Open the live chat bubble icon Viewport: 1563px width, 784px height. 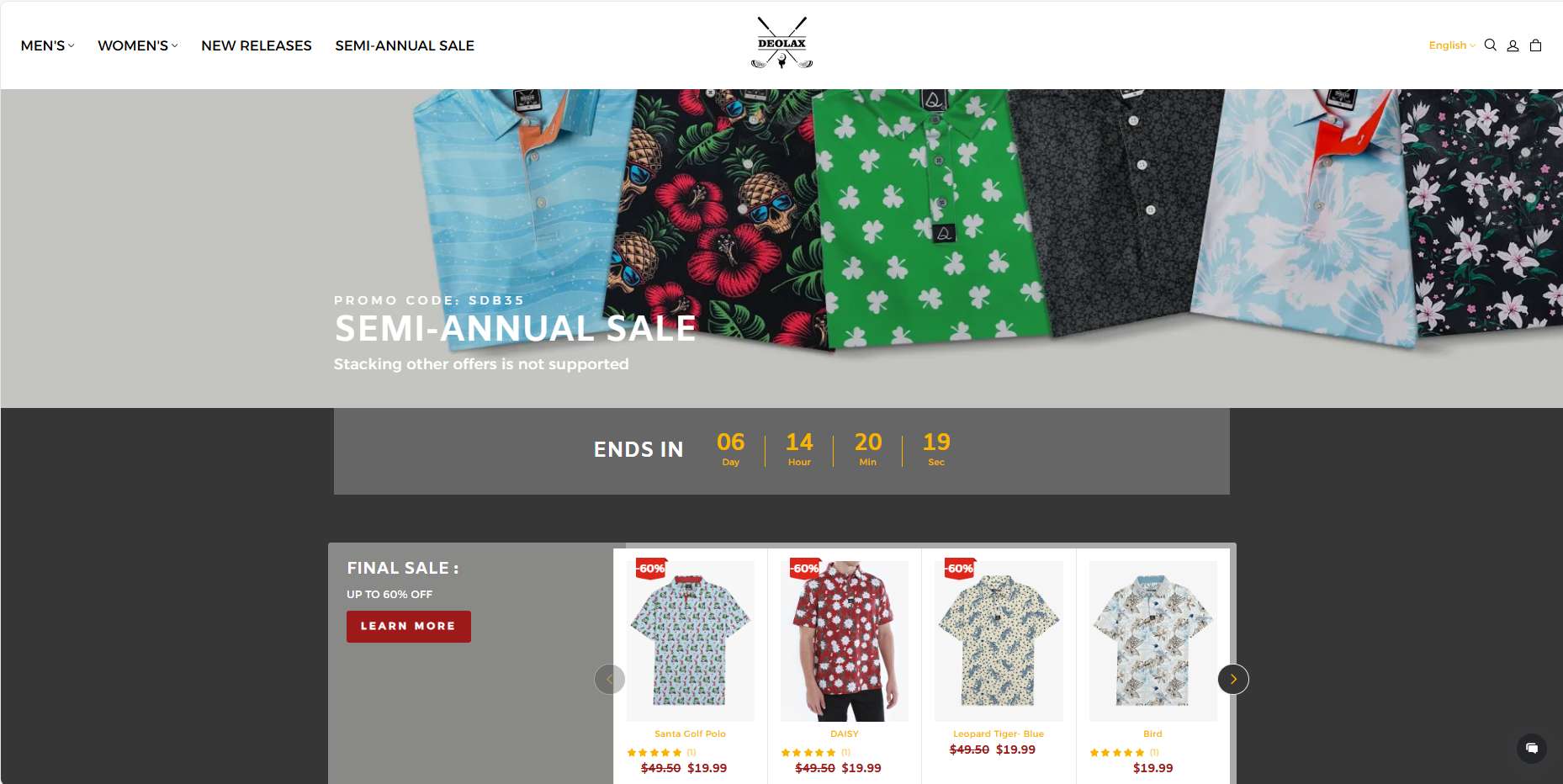(x=1532, y=748)
